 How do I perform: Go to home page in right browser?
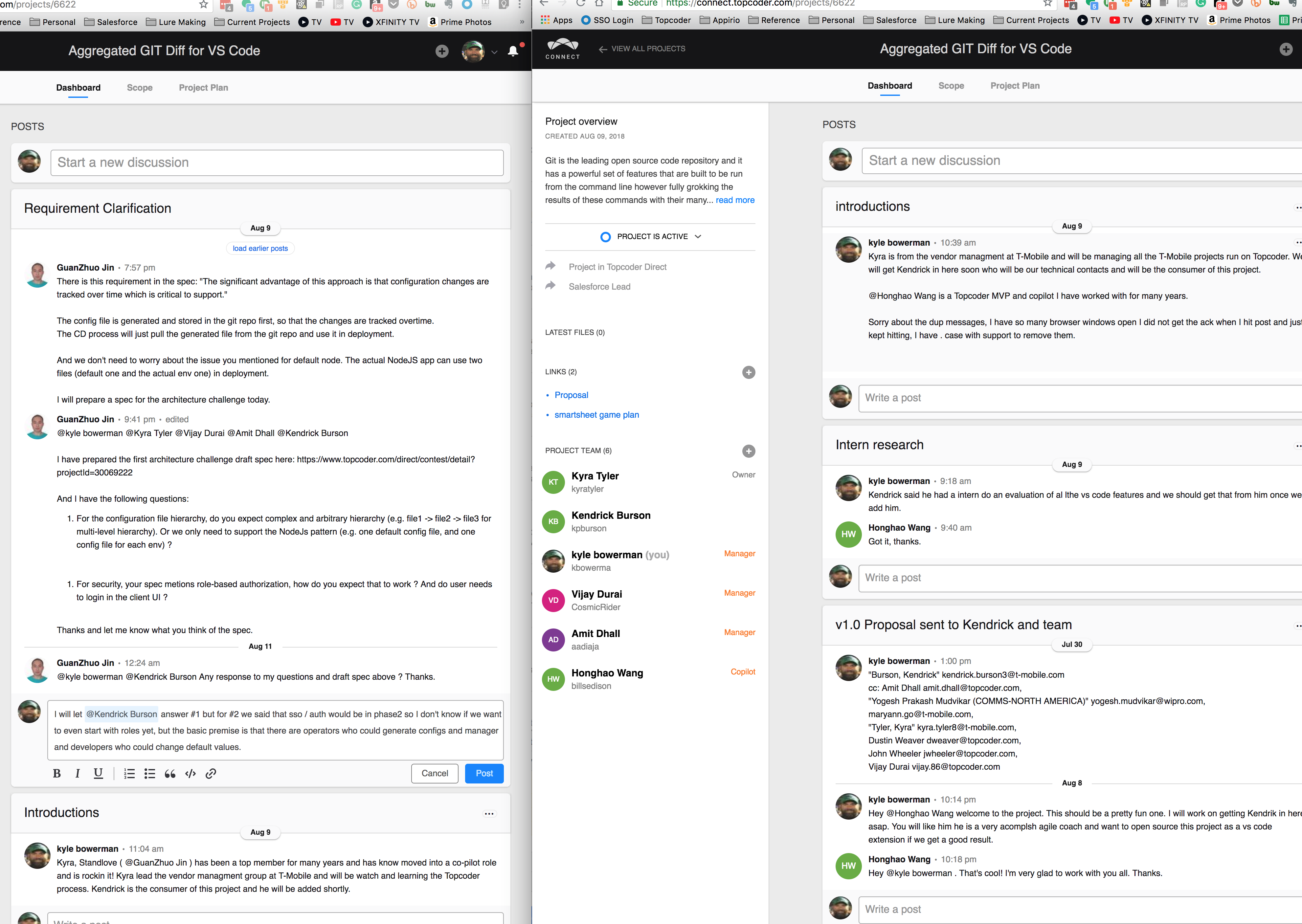point(599,3)
